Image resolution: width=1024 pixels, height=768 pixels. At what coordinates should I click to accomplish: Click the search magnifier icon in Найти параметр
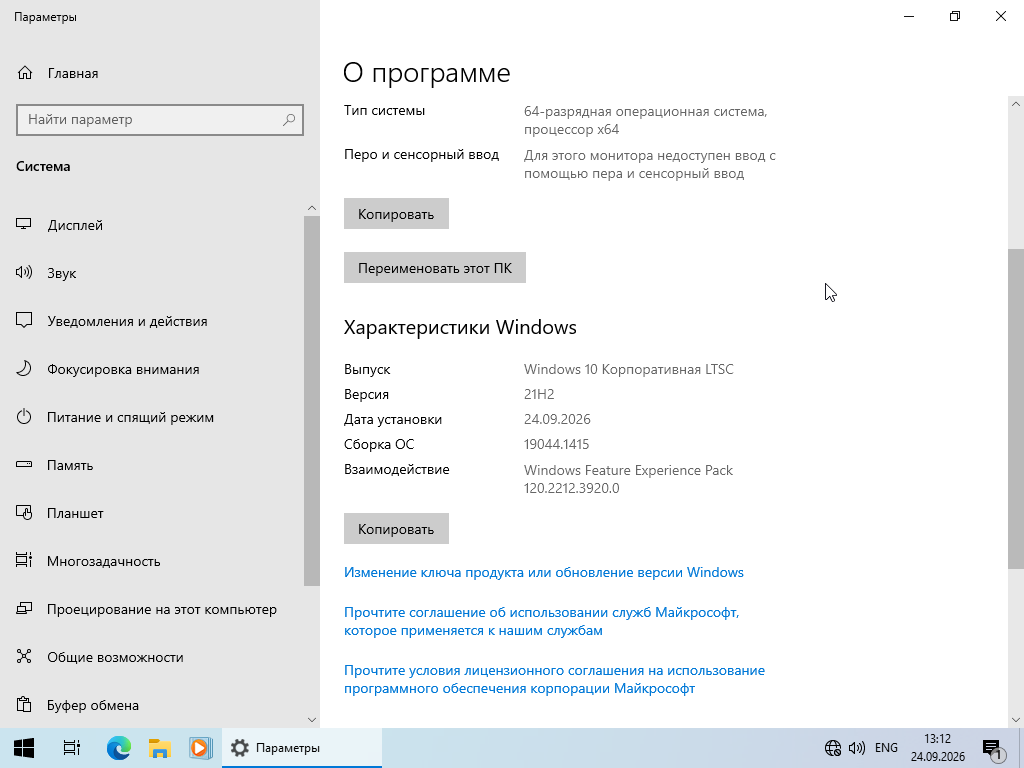(x=289, y=120)
